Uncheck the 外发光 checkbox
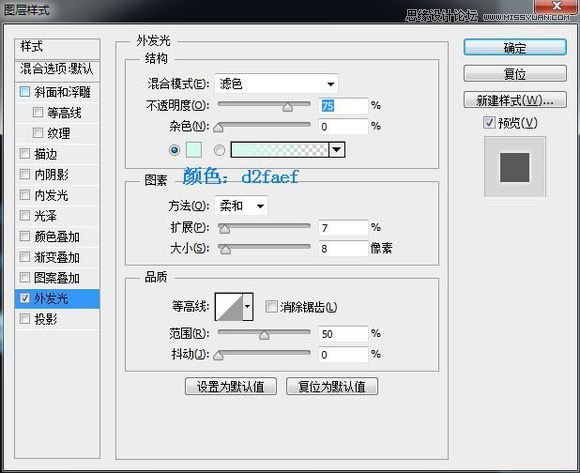The image size is (580, 473). tap(25, 298)
